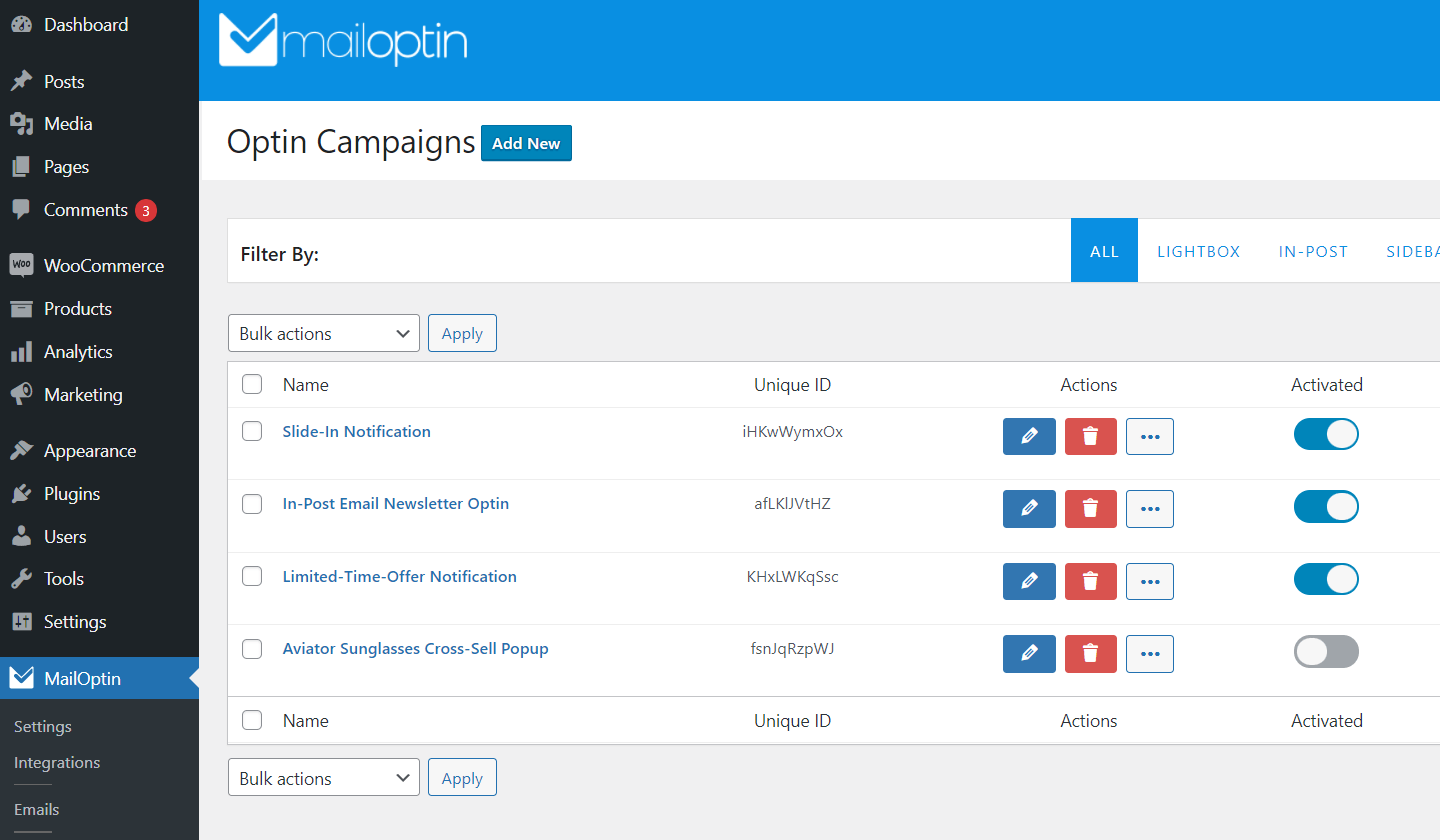This screenshot has width=1440, height=840.
Task: Click the top Apply button
Action: pyautogui.click(x=462, y=334)
